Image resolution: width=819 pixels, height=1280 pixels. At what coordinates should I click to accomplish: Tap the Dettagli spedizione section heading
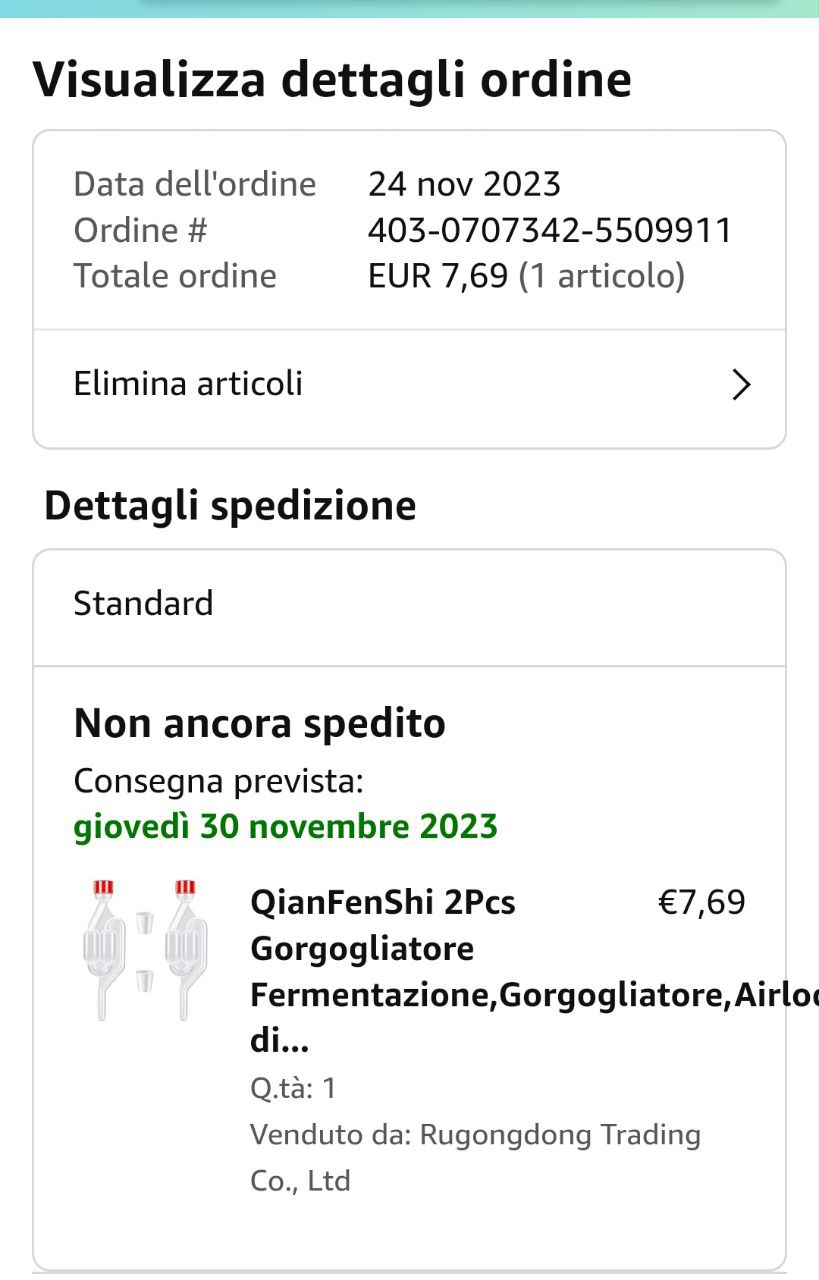coord(230,506)
